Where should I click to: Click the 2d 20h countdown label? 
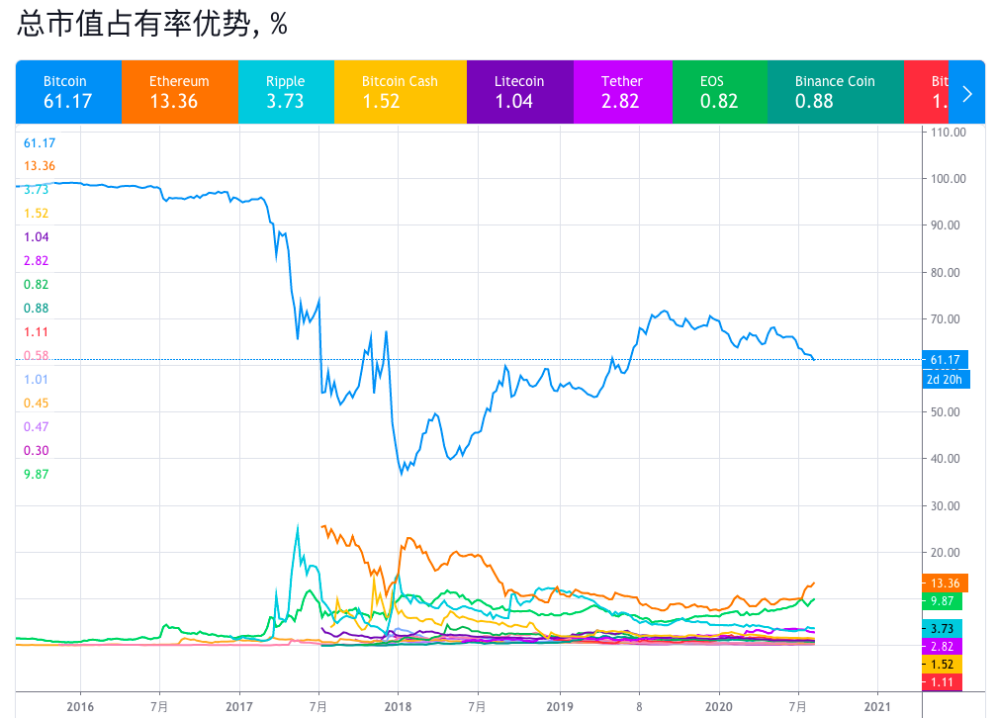point(946,379)
